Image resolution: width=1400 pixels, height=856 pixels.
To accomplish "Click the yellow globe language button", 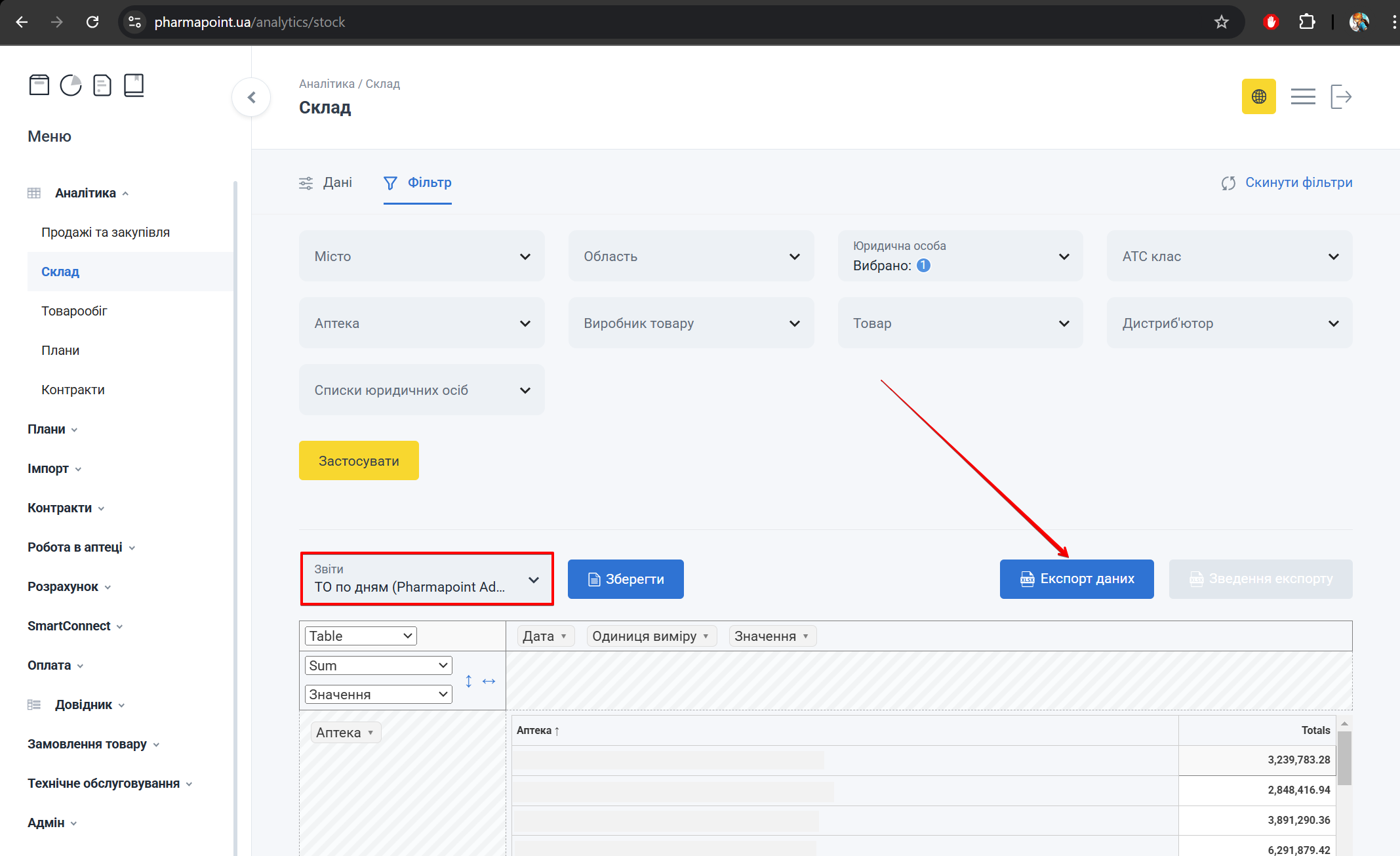I will click(x=1258, y=97).
